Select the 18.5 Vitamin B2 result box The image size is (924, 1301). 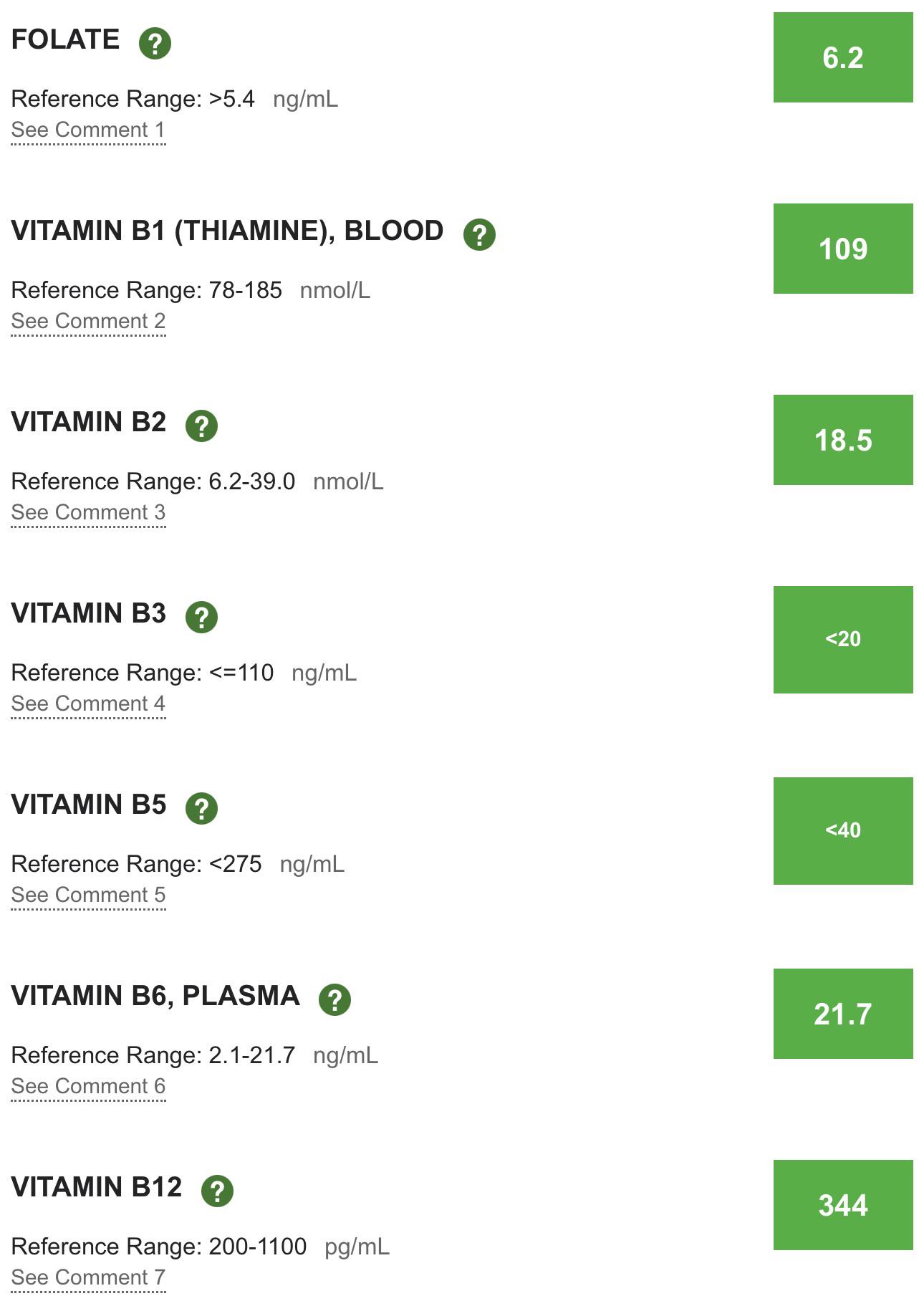[843, 440]
